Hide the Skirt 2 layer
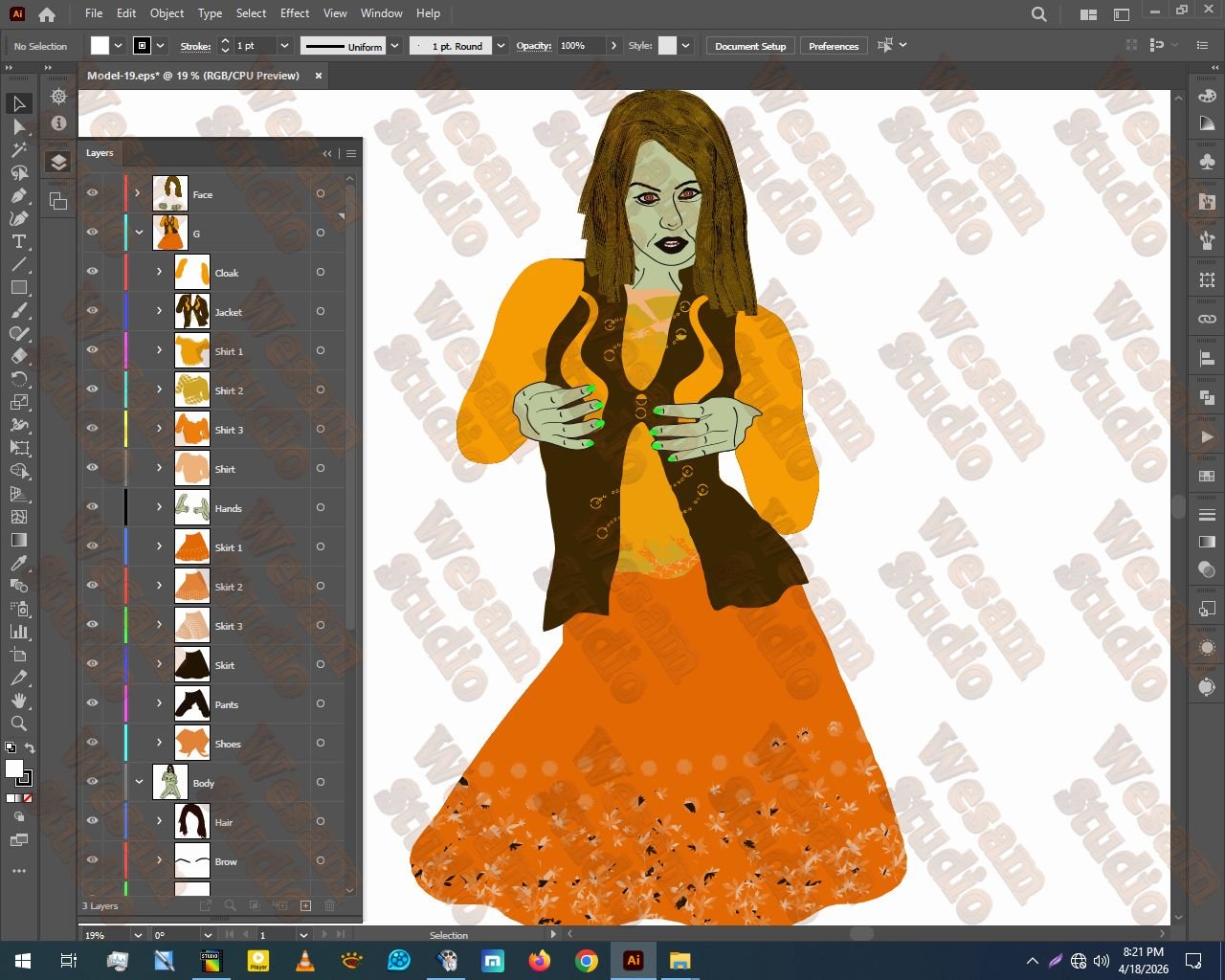This screenshot has width=1225, height=980. point(92,586)
